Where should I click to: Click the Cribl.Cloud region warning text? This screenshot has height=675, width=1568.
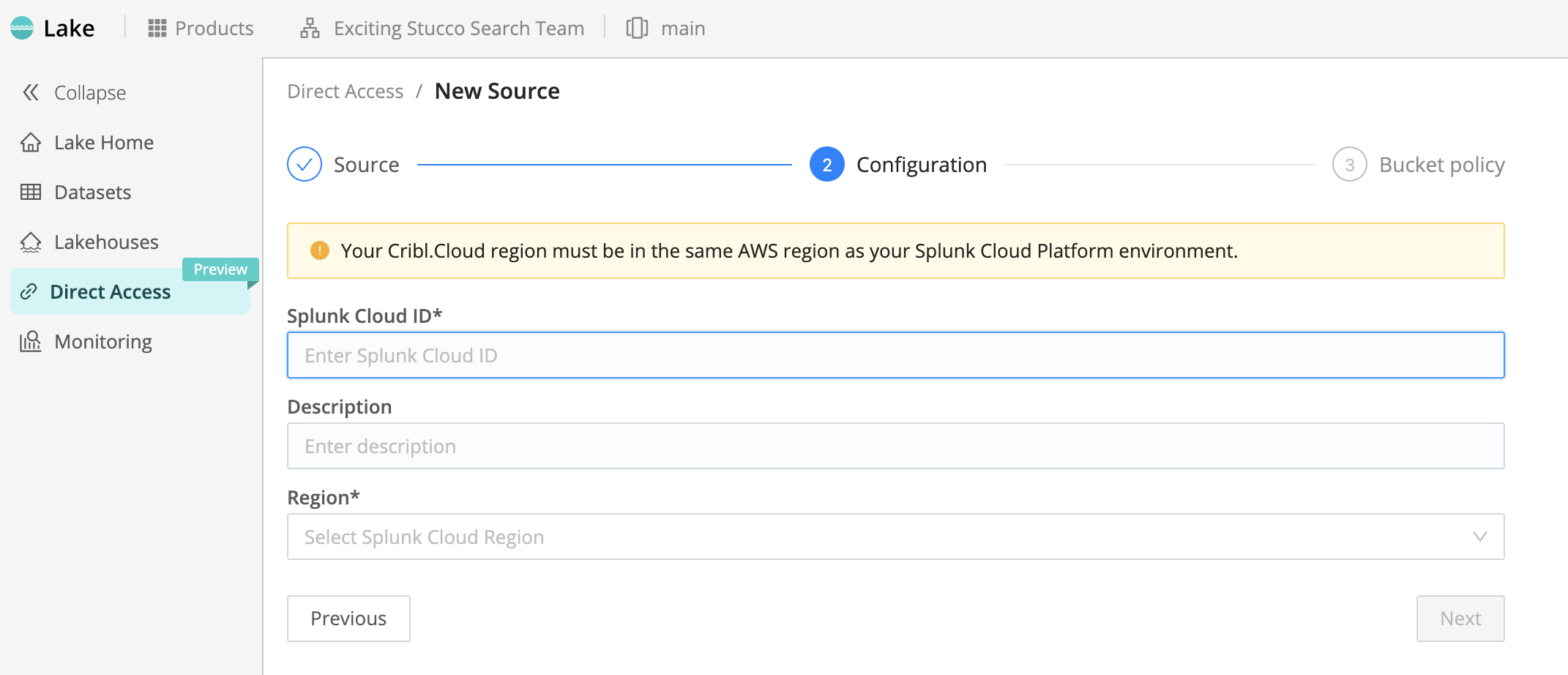tap(789, 250)
